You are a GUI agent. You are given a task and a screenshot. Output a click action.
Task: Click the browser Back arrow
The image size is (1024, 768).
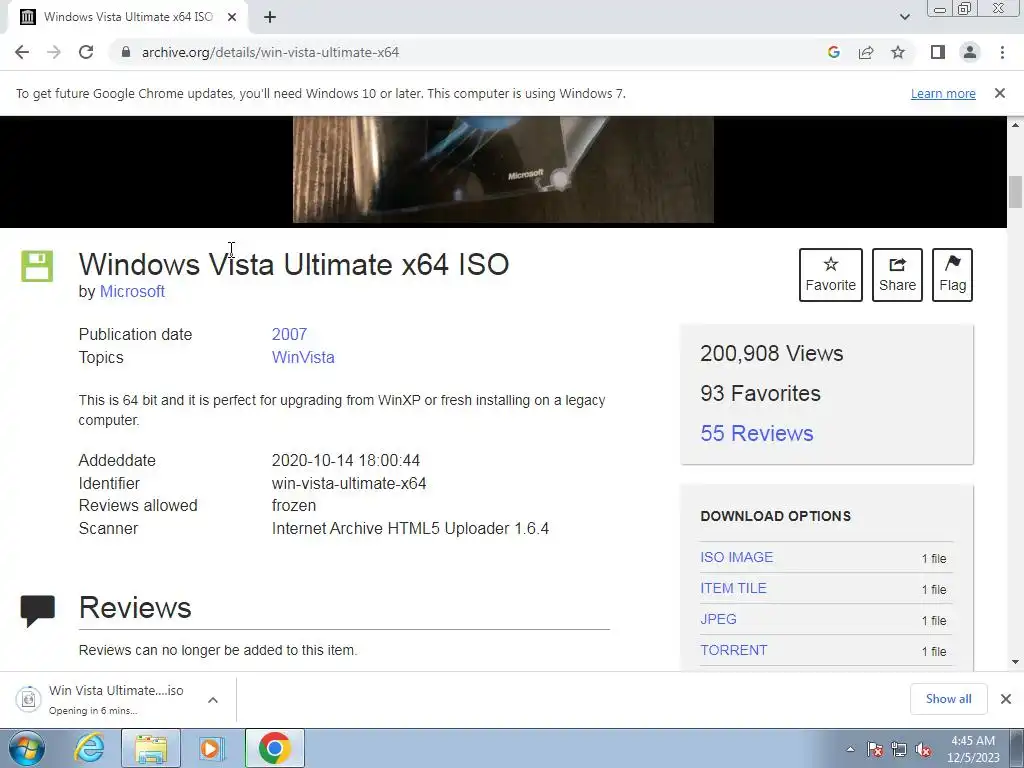(x=22, y=52)
